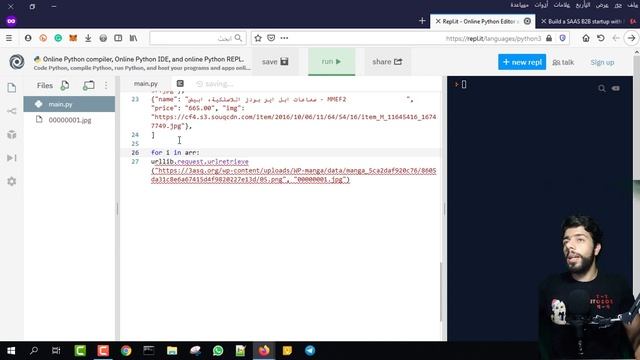Open Chrome from the taskbar
The image size is (640, 360).
click(x=126, y=351)
